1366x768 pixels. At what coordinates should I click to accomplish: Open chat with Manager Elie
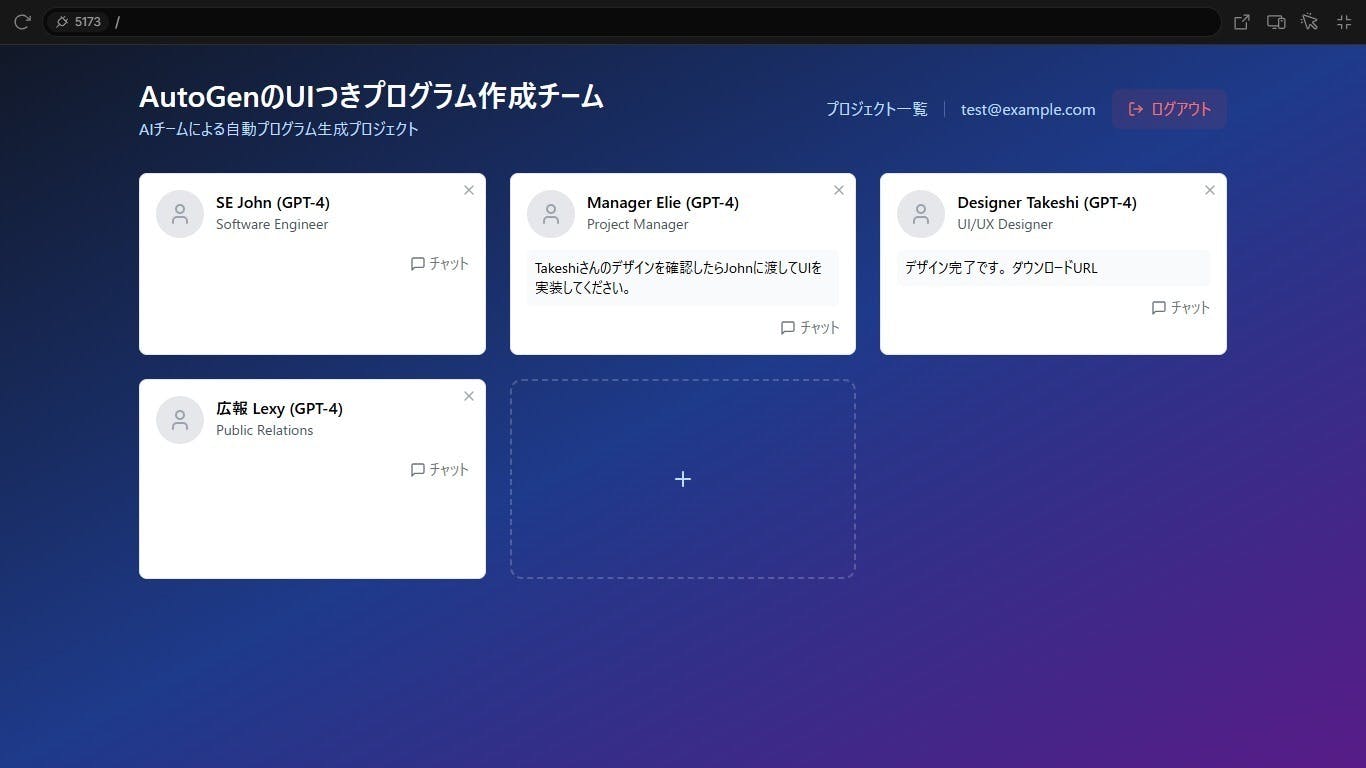[810, 327]
